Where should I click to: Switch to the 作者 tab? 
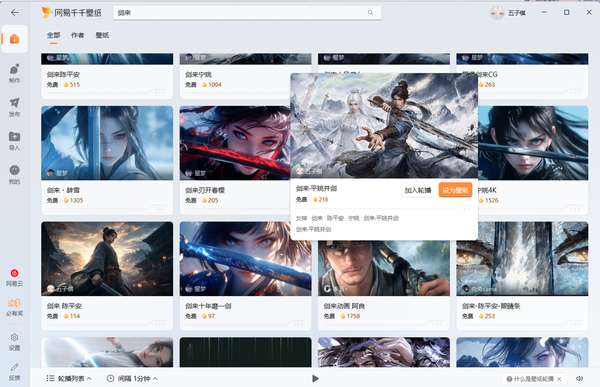[x=78, y=35]
